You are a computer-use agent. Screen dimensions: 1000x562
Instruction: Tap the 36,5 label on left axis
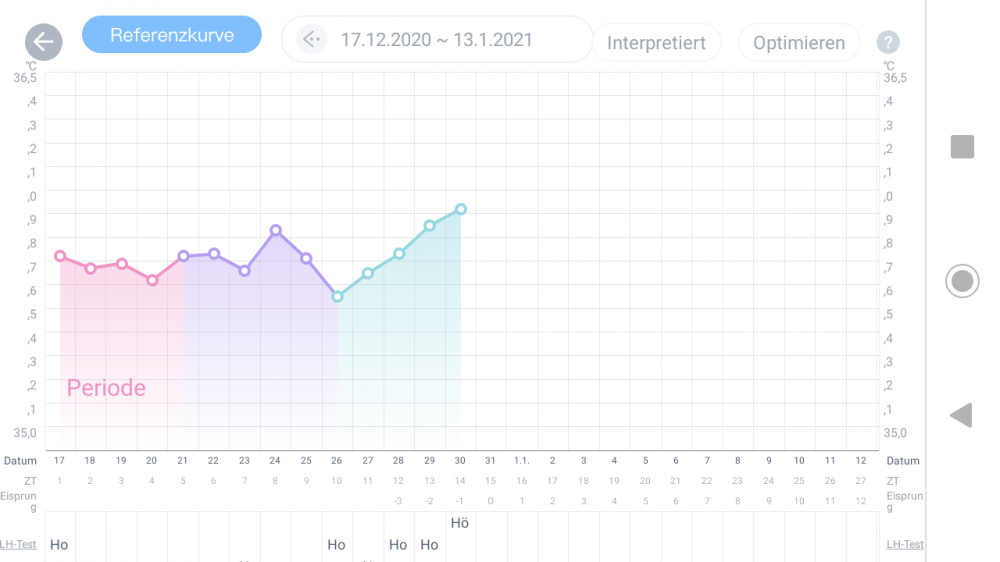pyautogui.click(x=25, y=78)
